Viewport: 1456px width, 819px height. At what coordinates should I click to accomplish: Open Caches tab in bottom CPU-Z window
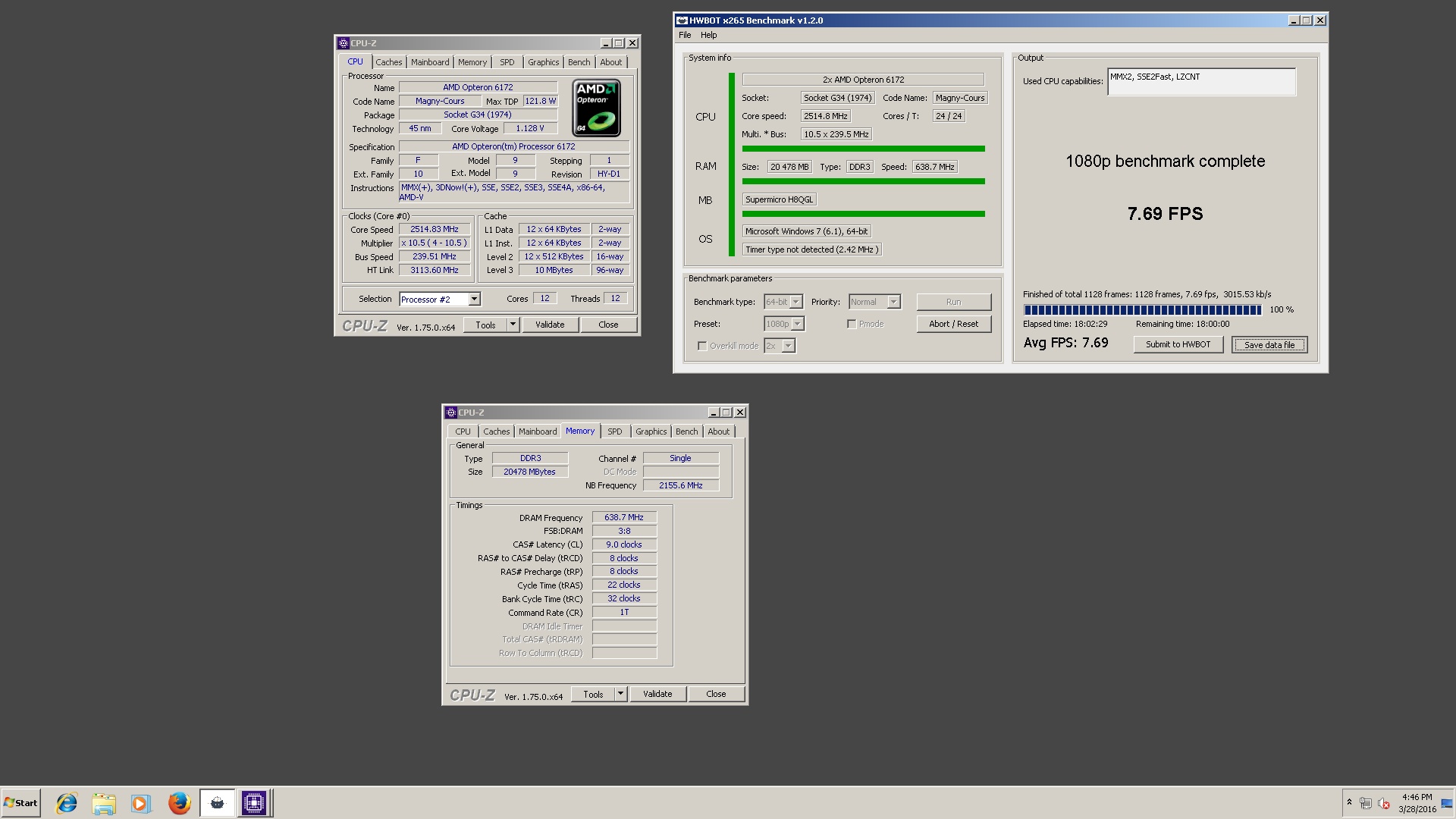pyautogui.click(x=496, y=431)
